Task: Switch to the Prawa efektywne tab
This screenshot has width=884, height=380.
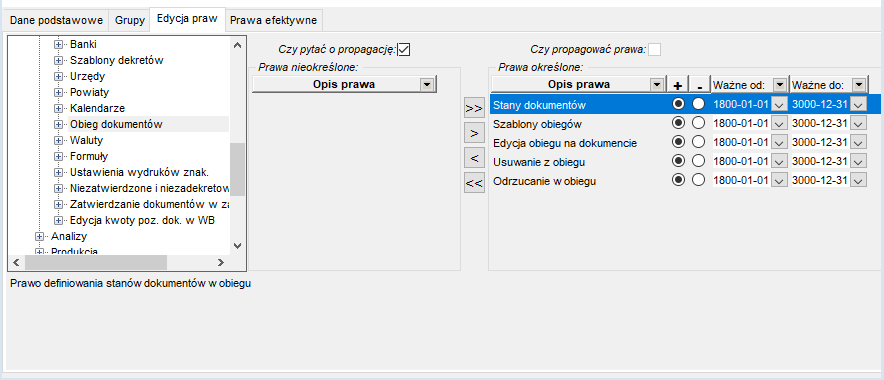Action: click(274, 21)
